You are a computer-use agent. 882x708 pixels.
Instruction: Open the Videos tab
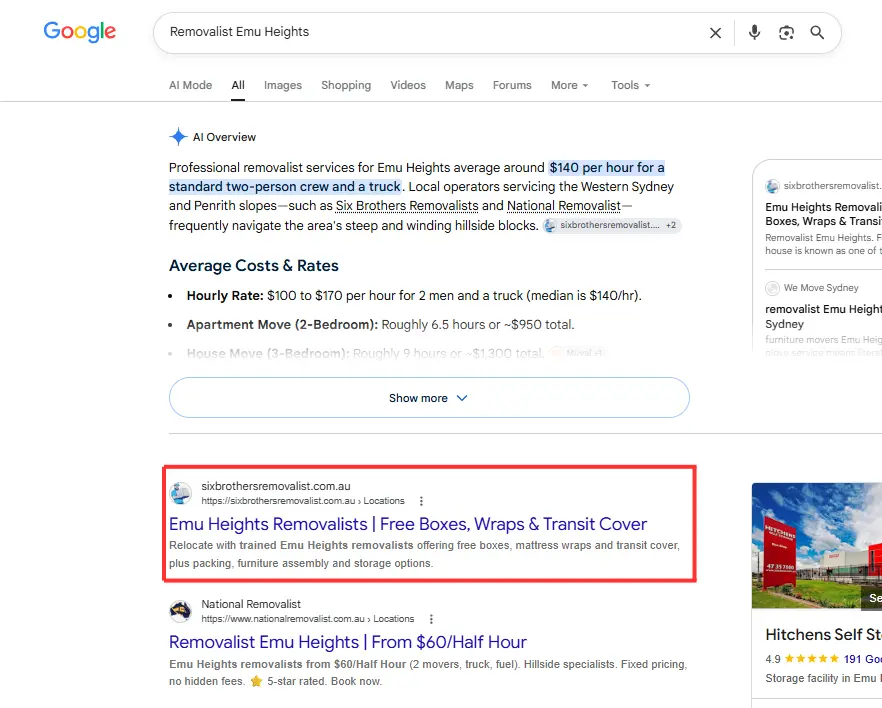tap(408, 85)
